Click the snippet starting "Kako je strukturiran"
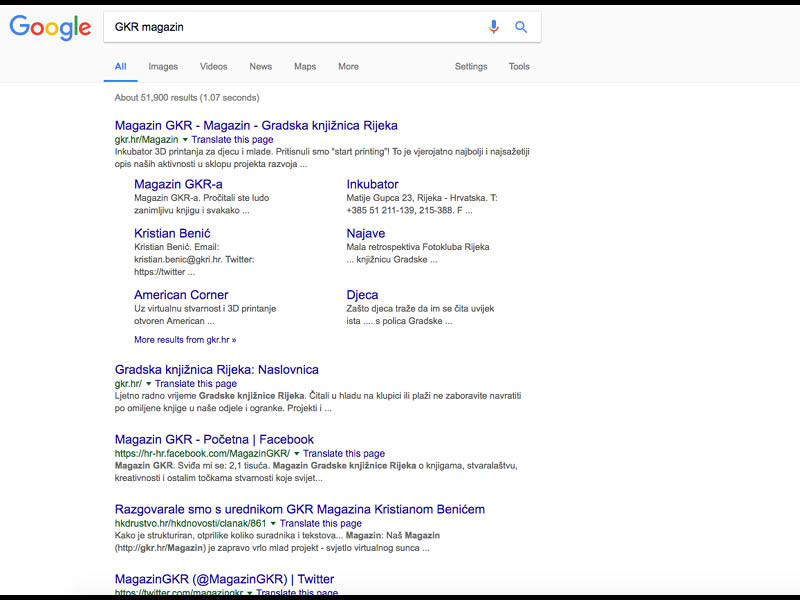Image resolution: width=800 pixels, height=600 pixels. (277, 542)
